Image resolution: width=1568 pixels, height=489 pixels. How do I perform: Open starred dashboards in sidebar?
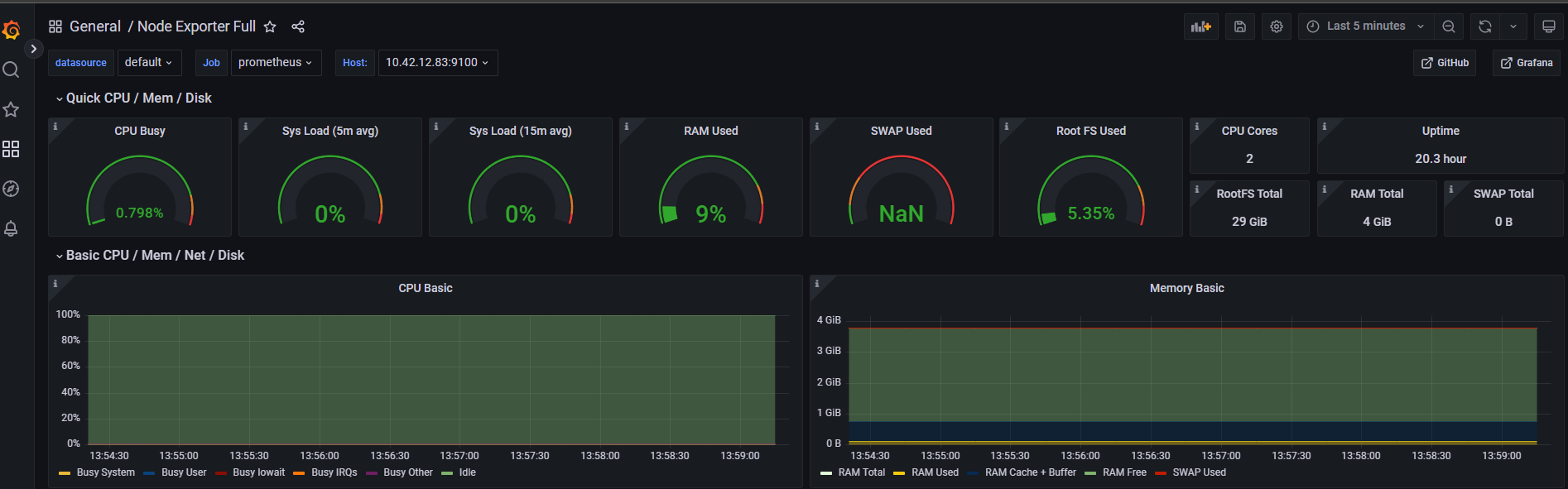tap(11, 109)
